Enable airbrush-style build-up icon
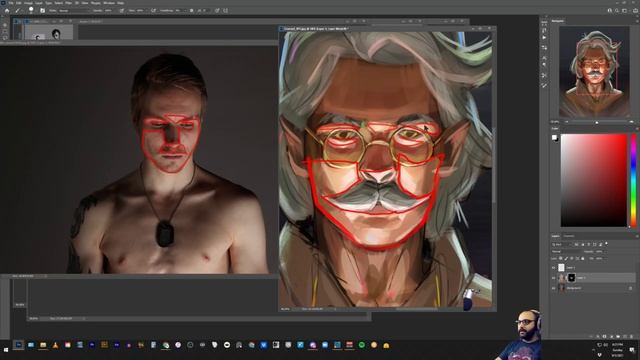This screenshot has height=360, width=640. 153,11
